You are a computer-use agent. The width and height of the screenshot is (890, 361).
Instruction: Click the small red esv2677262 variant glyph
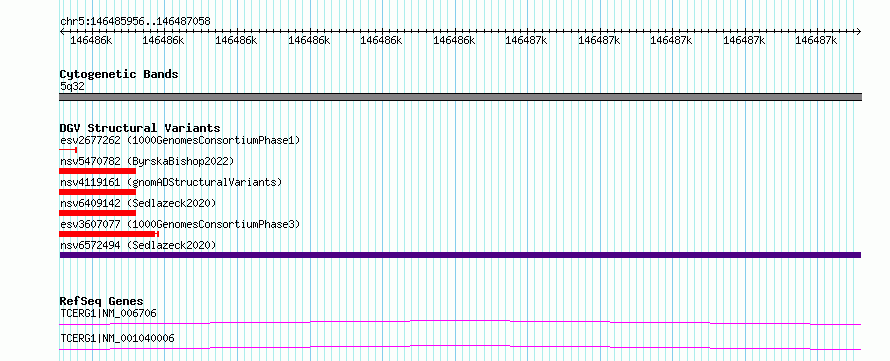click(x=68, y=150)
